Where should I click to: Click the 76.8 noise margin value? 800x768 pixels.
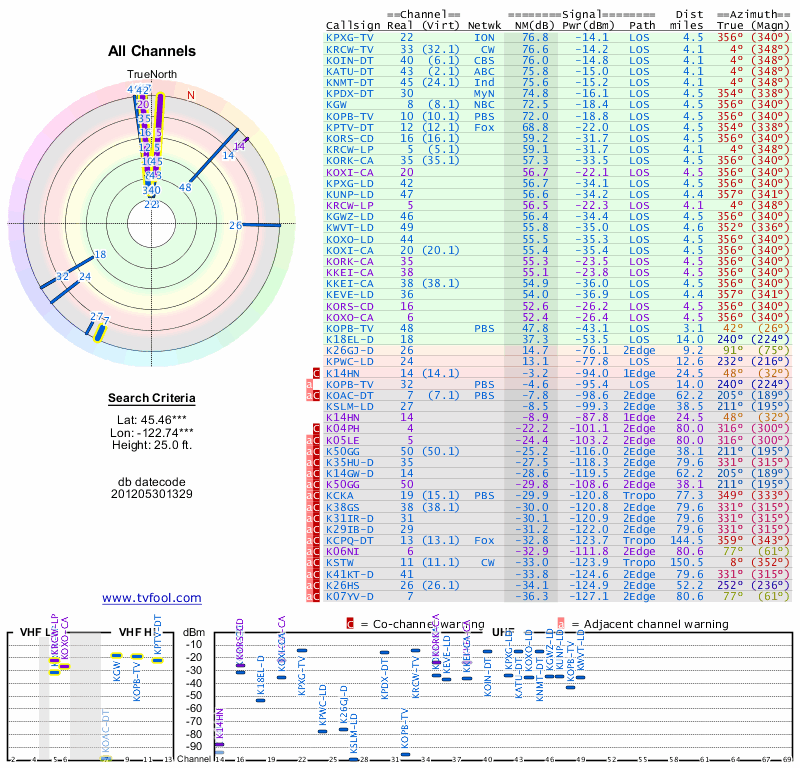pyautogui.click(x=535, y=37)
